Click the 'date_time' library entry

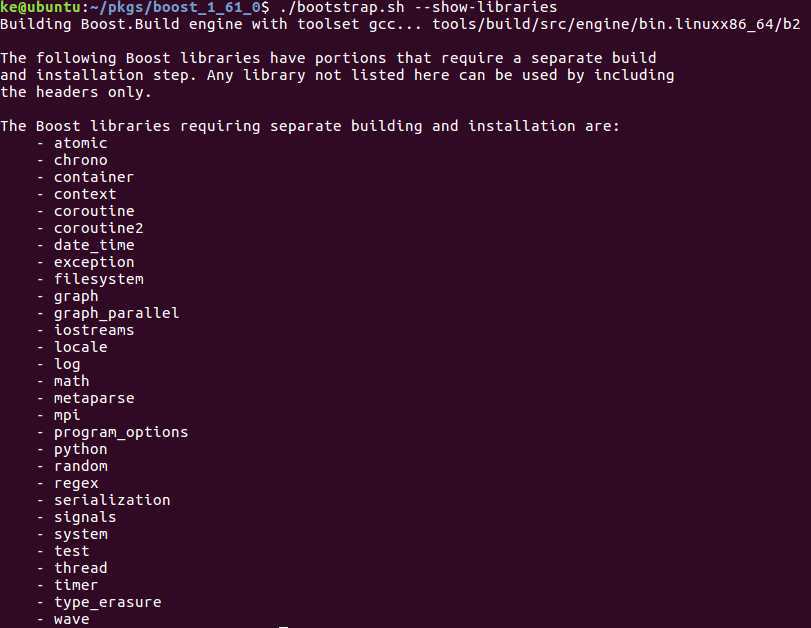click(94, 245)
